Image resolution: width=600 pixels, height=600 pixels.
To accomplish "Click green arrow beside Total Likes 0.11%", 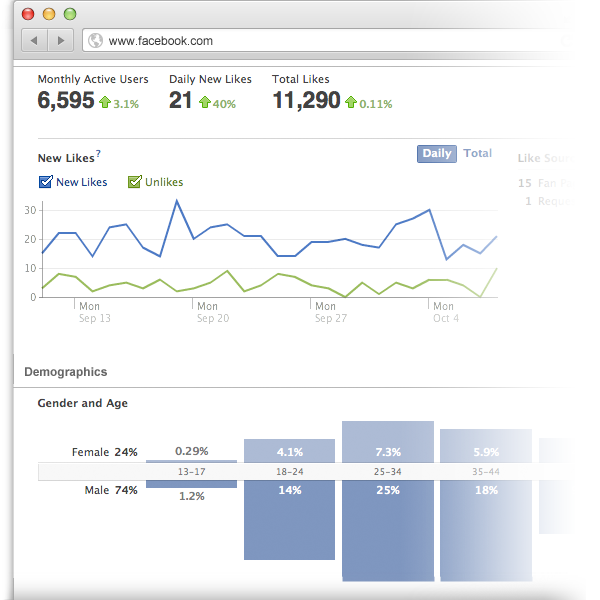I will 351,102.
